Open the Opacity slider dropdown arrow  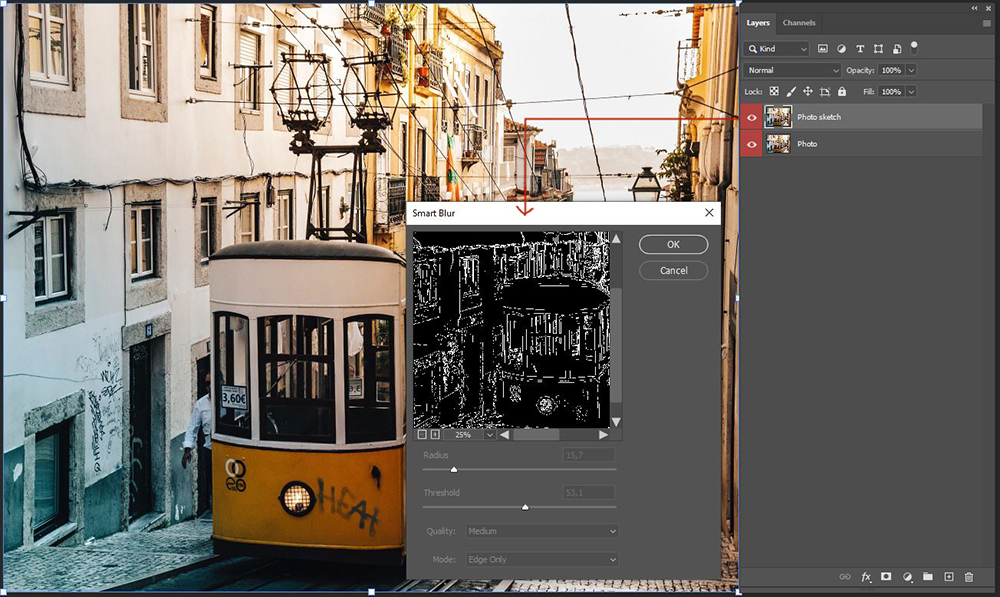tap(911, 70)
